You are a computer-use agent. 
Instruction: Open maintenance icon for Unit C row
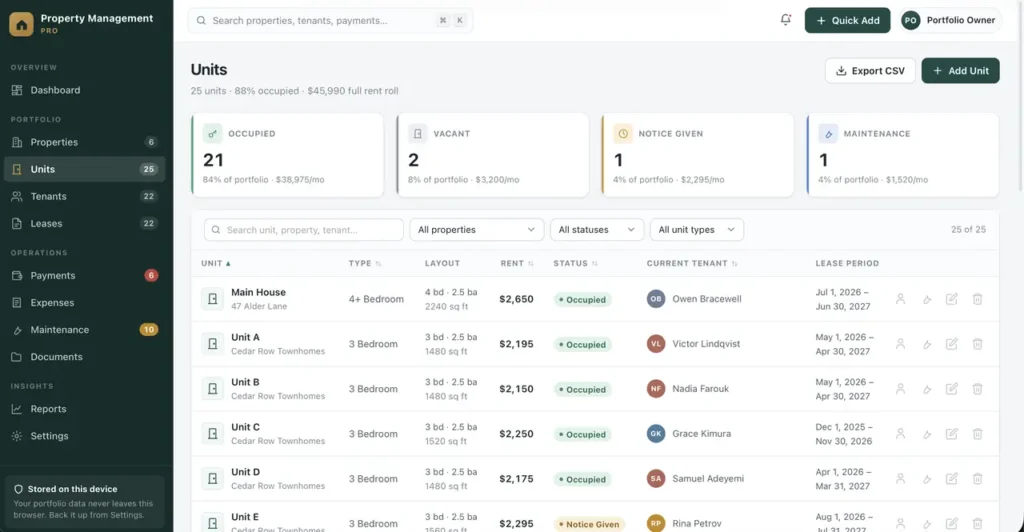[x=927, y=434]
